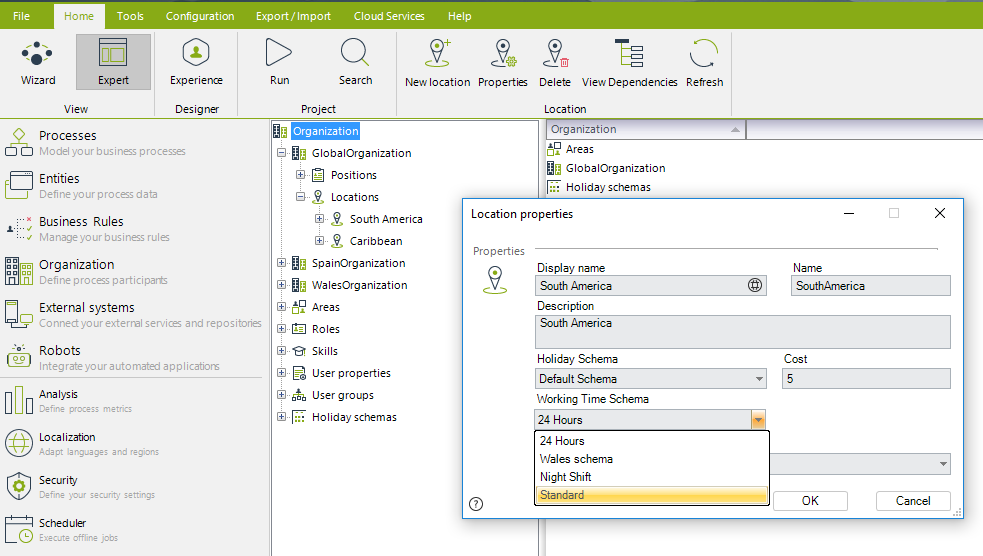Open the Localization module
The width and height of the screenshot is (983, 556).
pyautogui.click(x=81, y=443)
